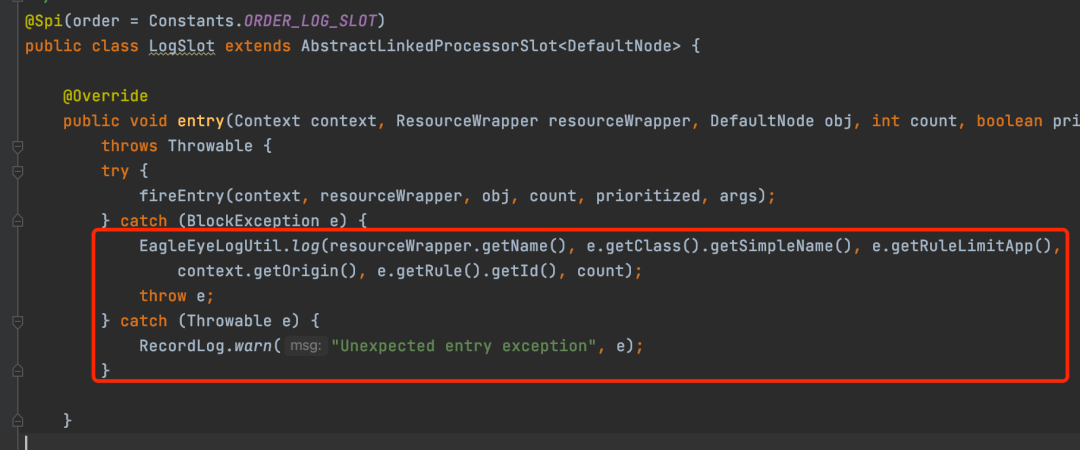Click the '@Override' annotation
The image size is (1080, 450).
pos(105,96)
